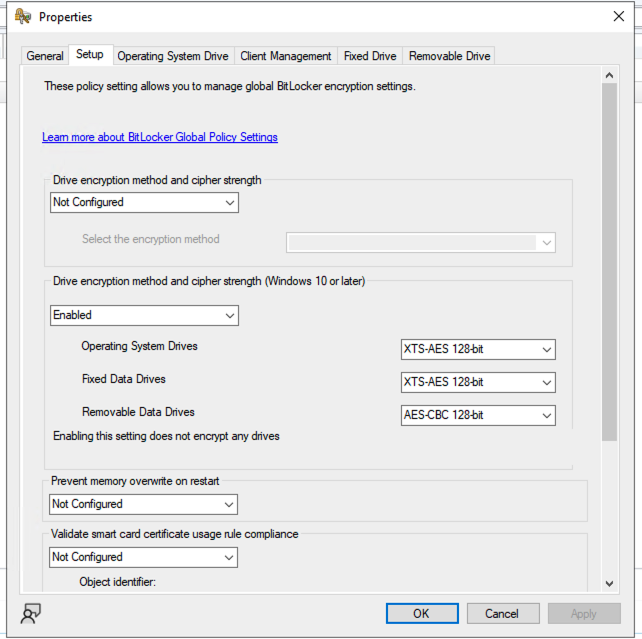642x639 pixels.
Task: Open Prevent memory overwrite on restart dropdown
Action: 143,504
